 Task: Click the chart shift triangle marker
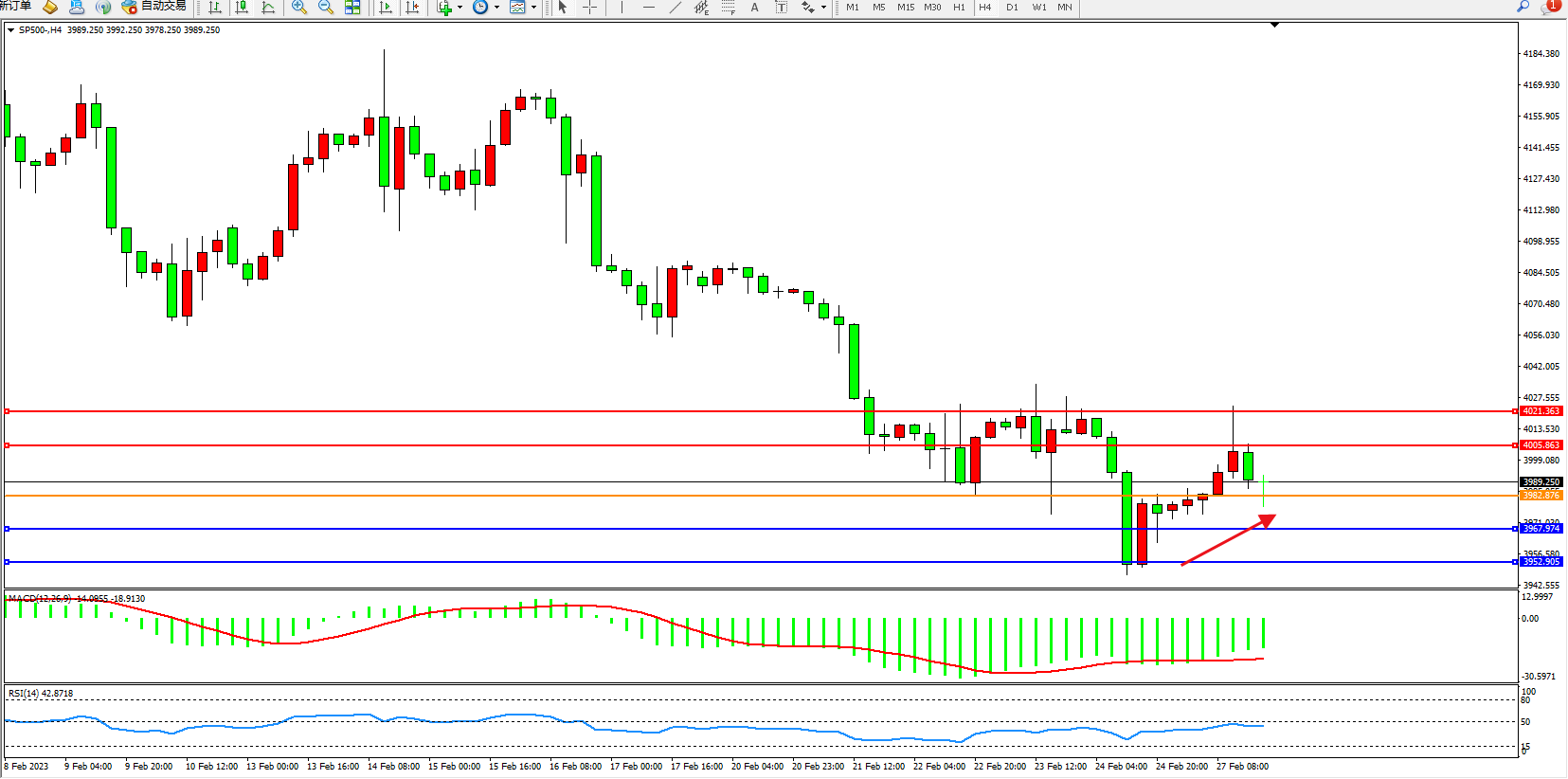point(1274,25)
